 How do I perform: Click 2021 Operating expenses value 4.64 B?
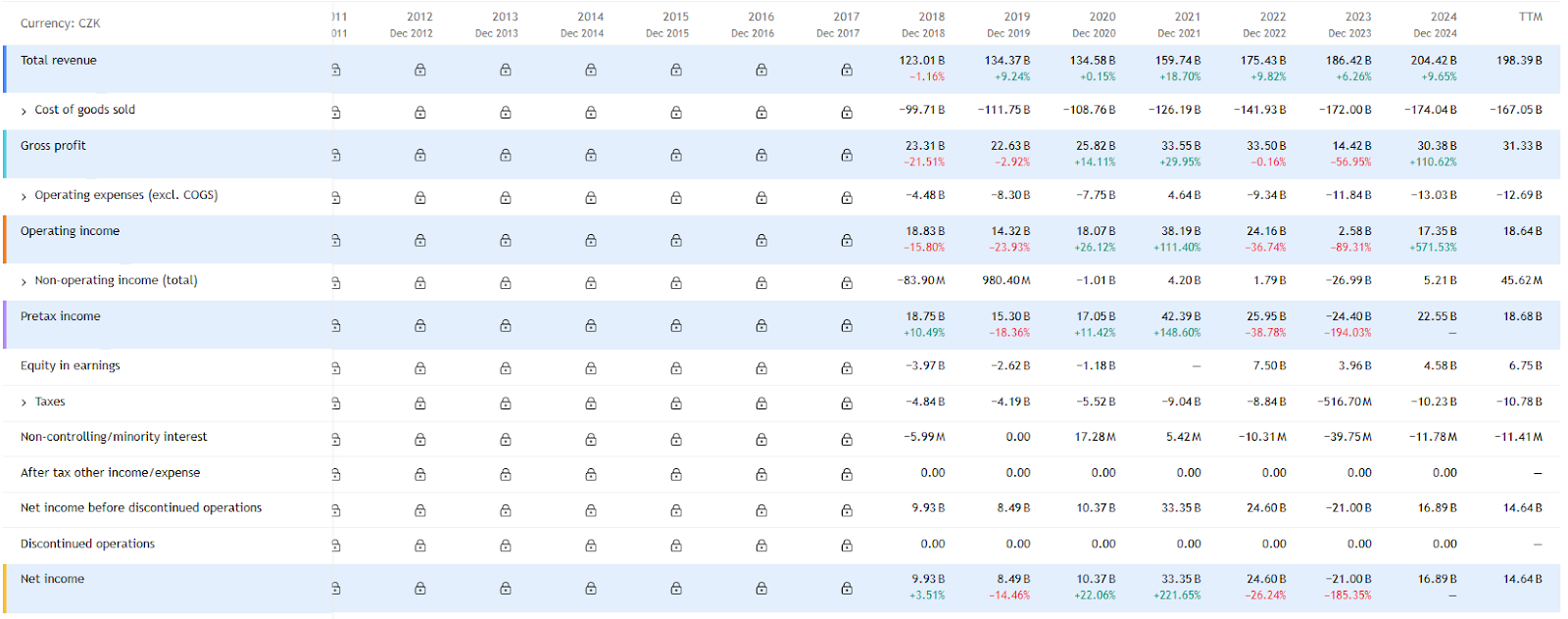tap(1184, 195)
